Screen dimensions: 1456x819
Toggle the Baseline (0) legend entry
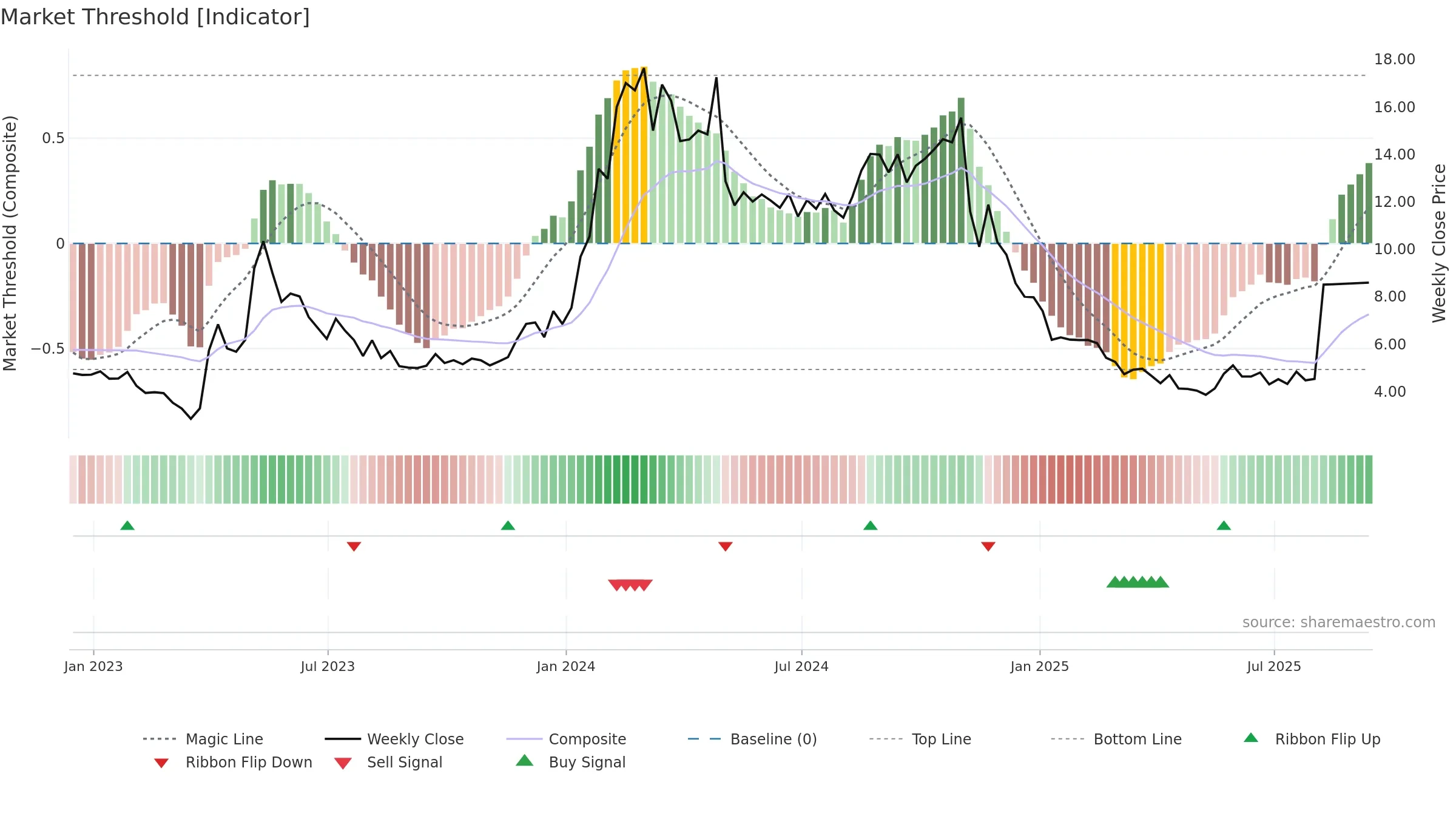click(x=752, y=739)
